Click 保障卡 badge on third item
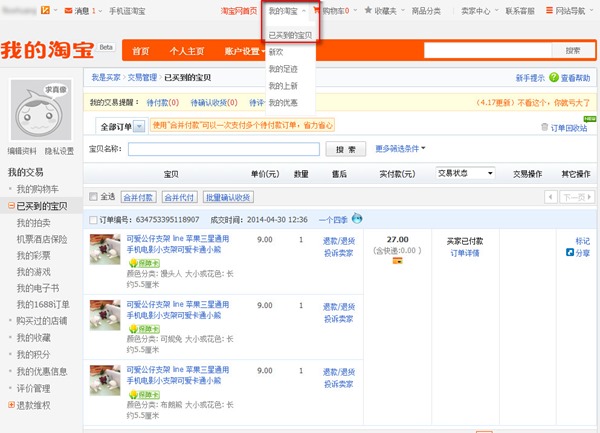The height and width of the screenshot is (433, 600). click(145, 394)
